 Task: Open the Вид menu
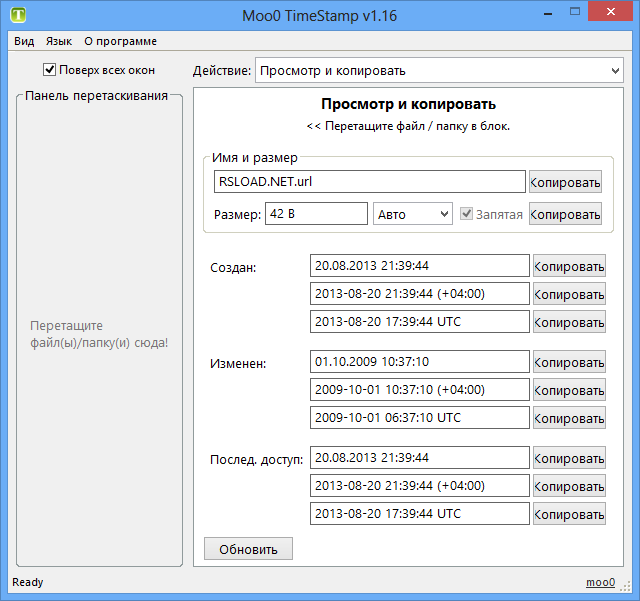[x=24, y=41]
